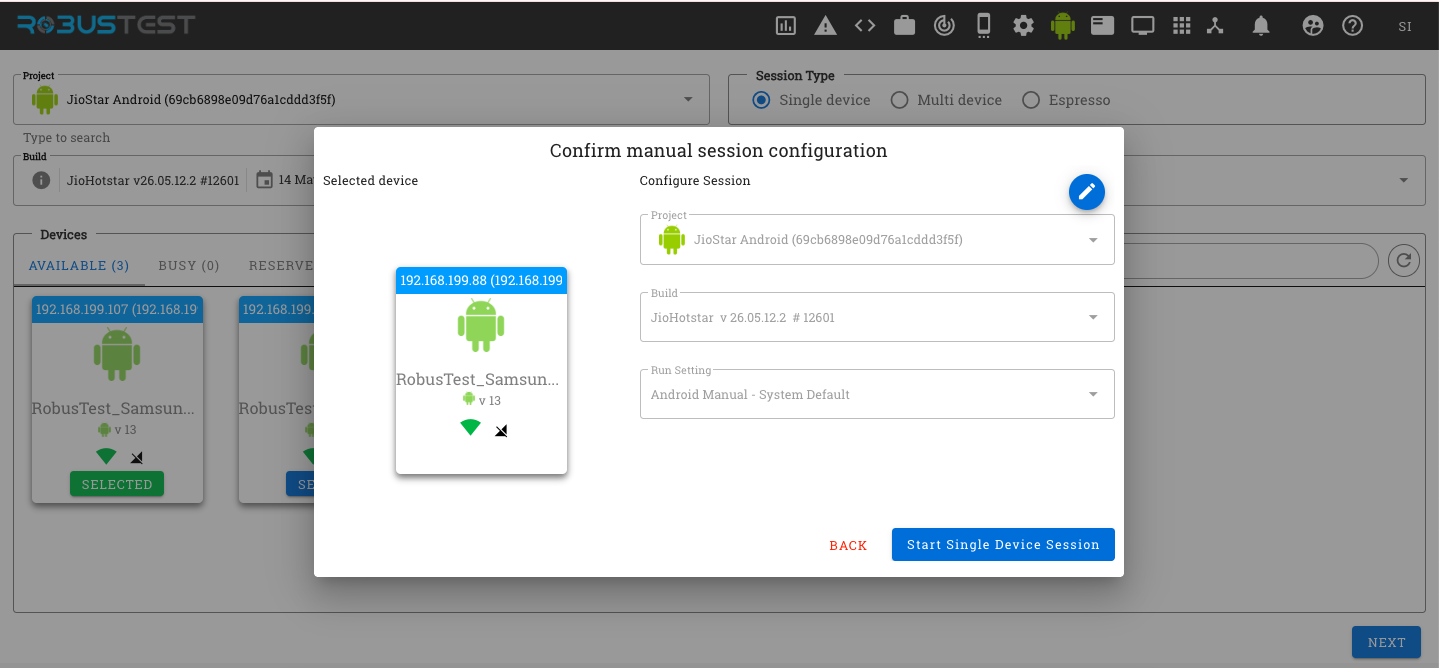Screen dimensions: 1439x668
Task: Select the Multi device session type
Action: [946, 100]
